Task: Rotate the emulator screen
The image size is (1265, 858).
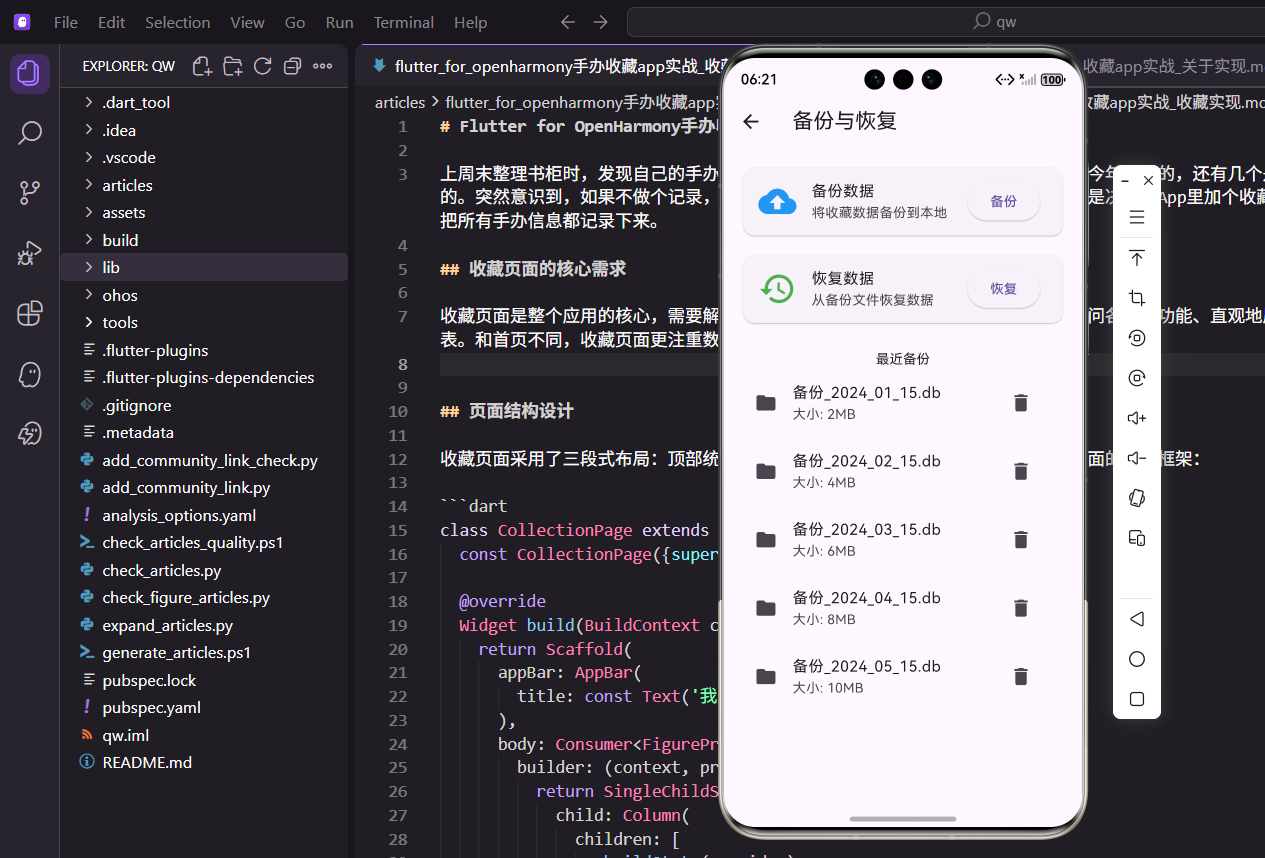Action: (1137, 498)
